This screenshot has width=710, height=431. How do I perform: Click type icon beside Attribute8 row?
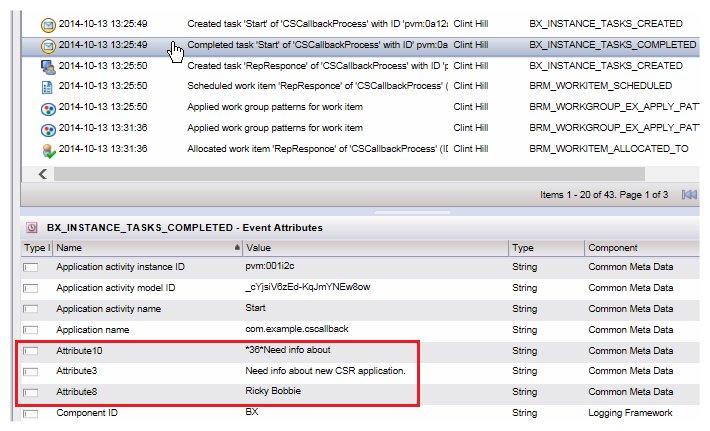click(x=31, y=392)
